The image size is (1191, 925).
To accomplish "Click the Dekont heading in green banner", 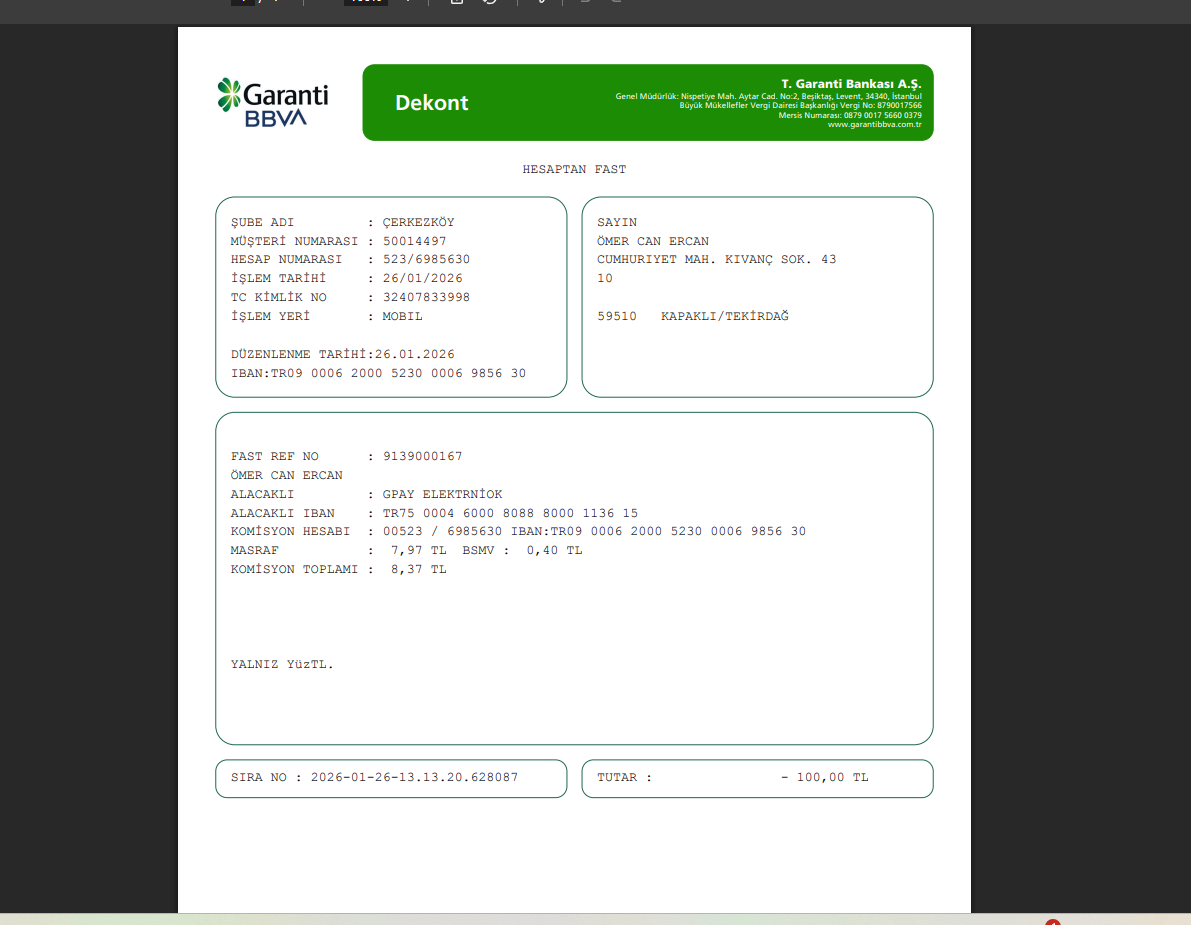I will (x=431, y=103).
